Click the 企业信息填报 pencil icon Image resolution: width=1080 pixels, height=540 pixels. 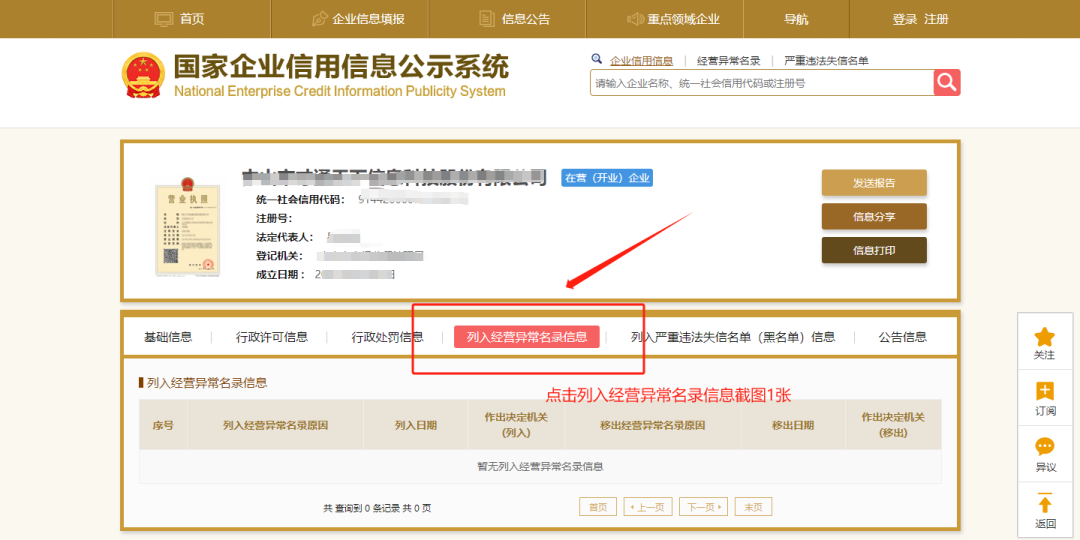[319, 19]
